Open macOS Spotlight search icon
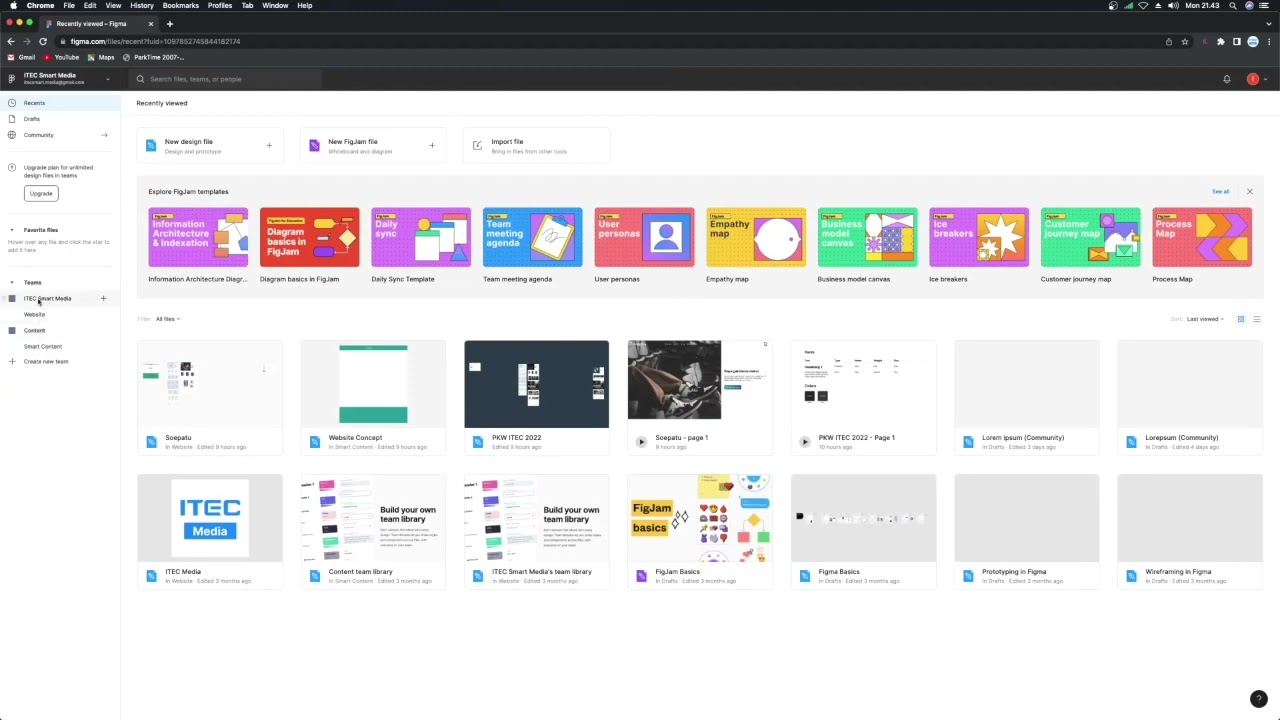Viewport: 1280px width, 720px height. pyautogui.click(x=1233, y=5)
